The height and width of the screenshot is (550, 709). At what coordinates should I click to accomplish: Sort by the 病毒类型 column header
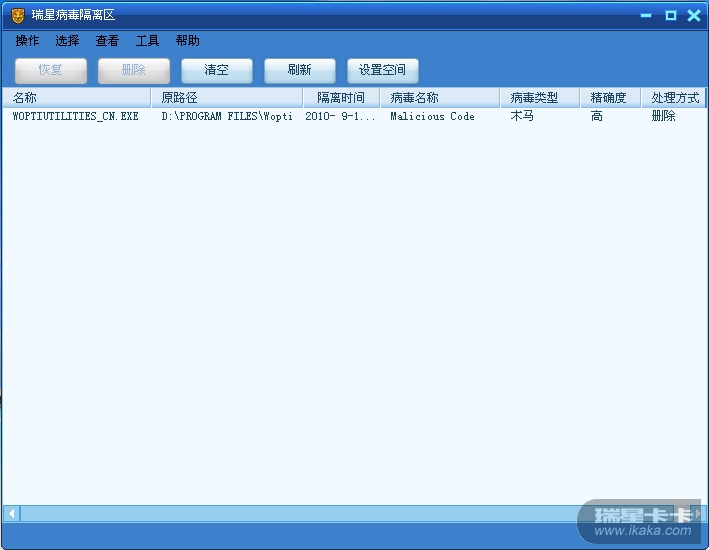coord(540,98)
